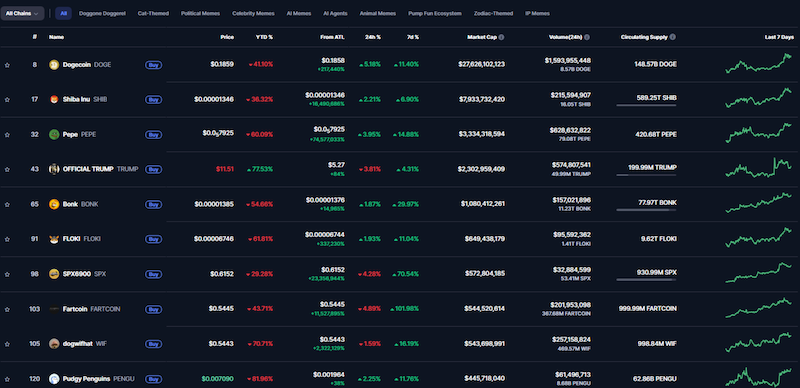Select the Political Memes category
The width and height of the screenshot is (800, 388).
pos(201,14)
